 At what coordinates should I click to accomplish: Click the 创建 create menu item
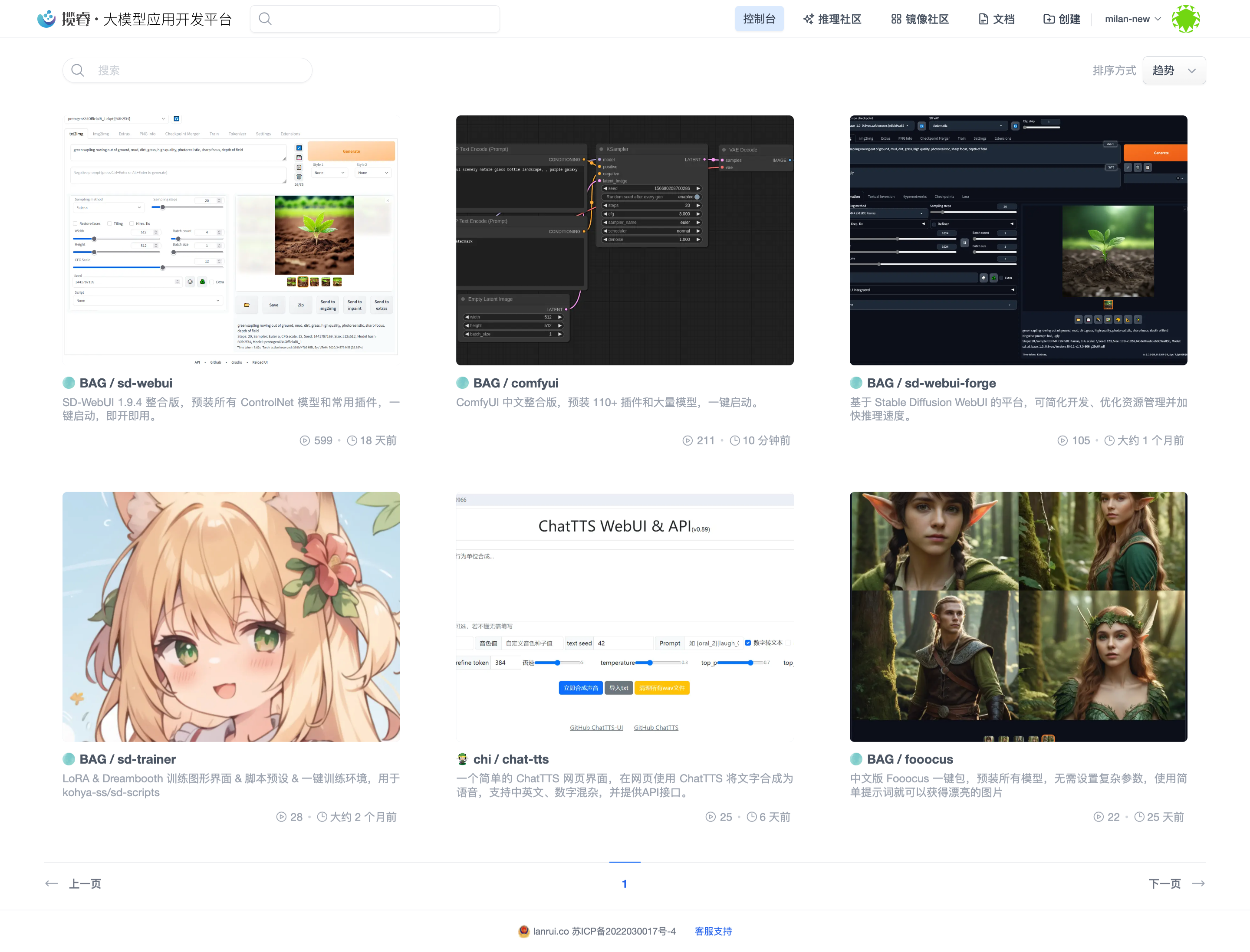pos(1062,19)
